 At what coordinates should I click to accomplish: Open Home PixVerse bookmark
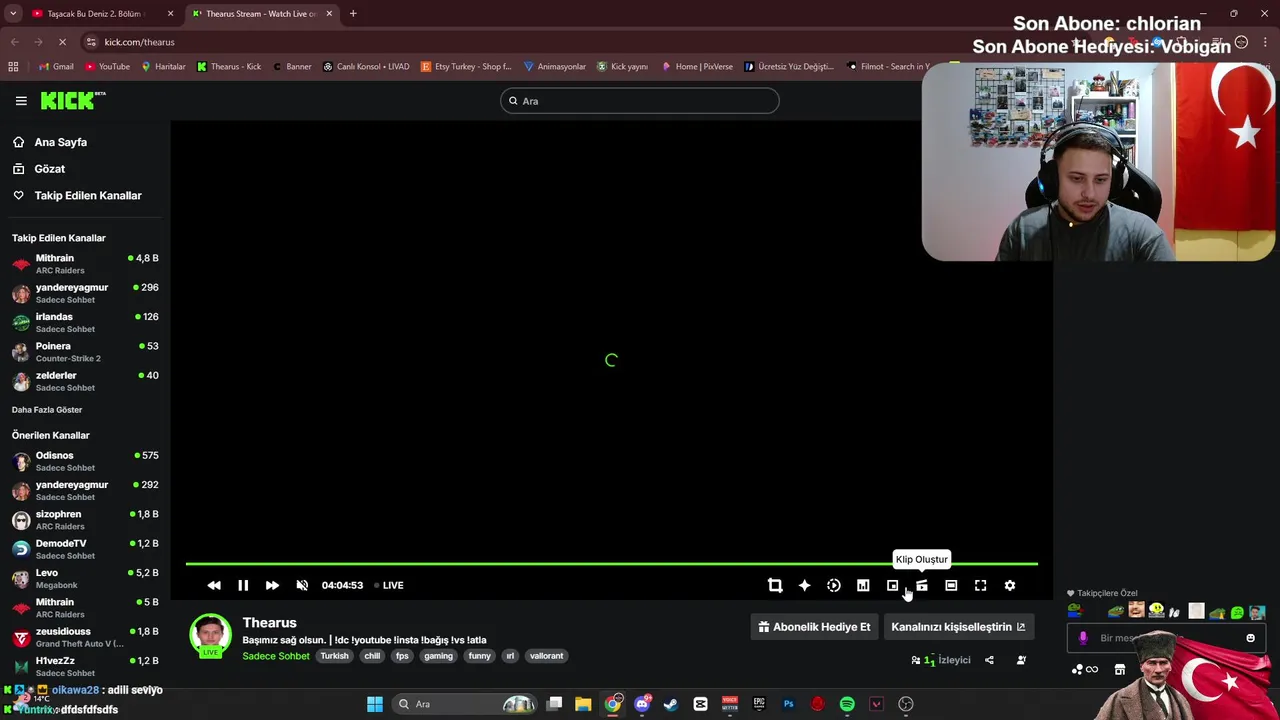tap(696, 67)
